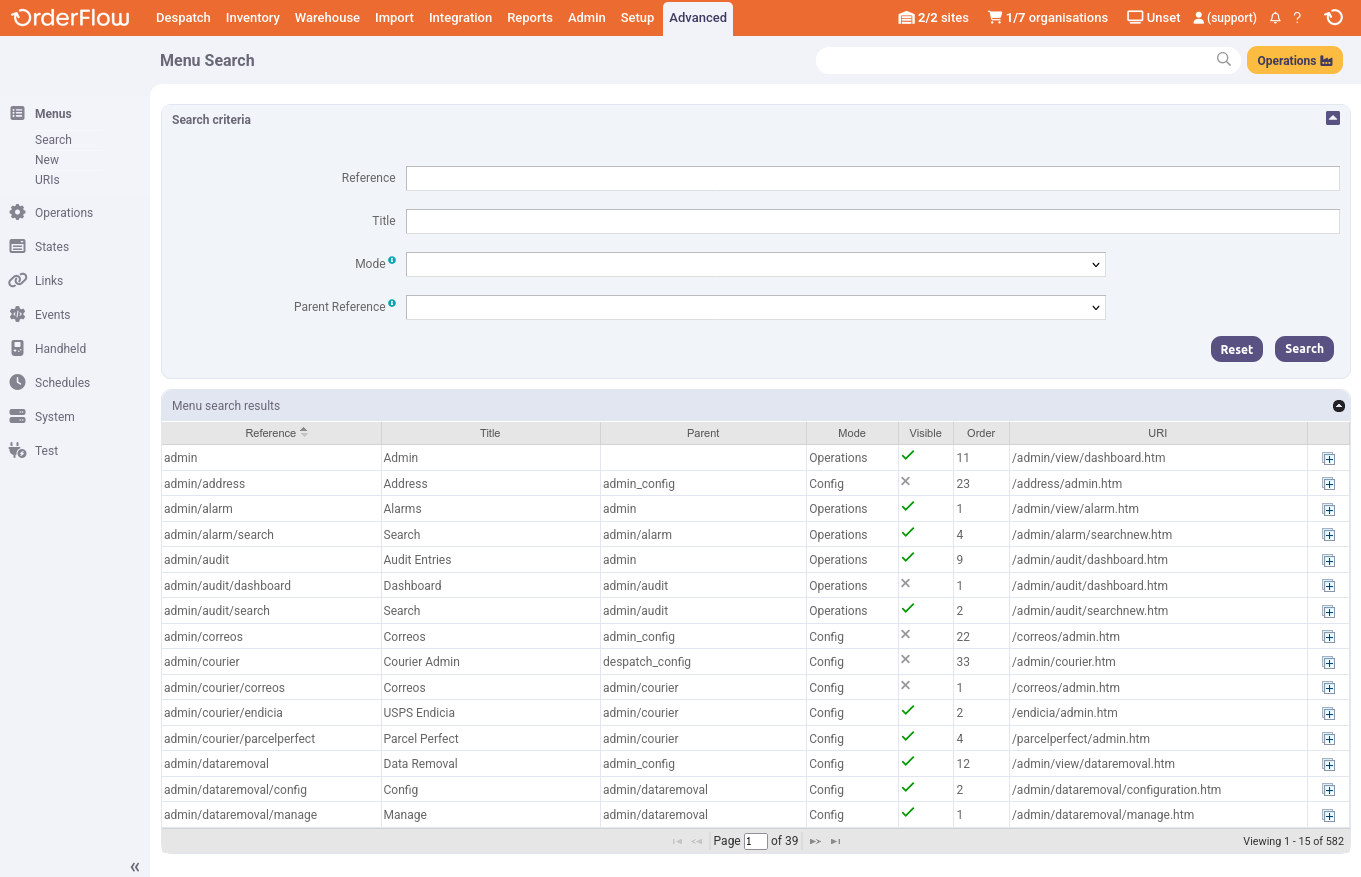Collapse the left sidebar with double chevron

135,867
